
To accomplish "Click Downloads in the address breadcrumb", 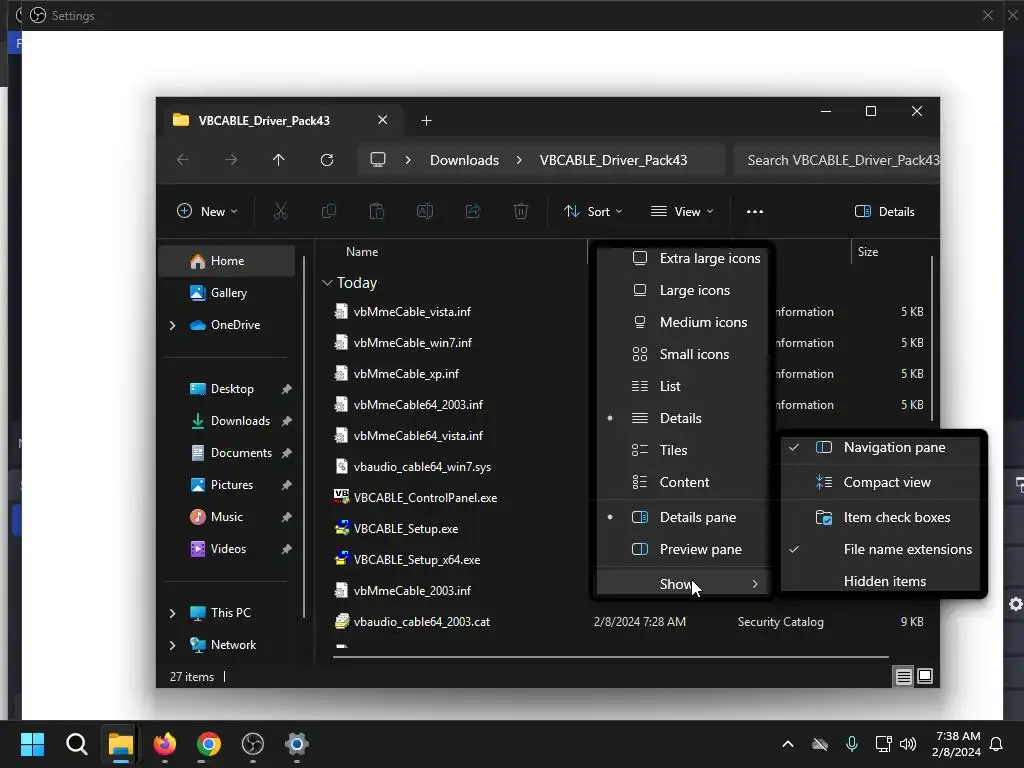I will pyautogui.click(x=464, y=160).
